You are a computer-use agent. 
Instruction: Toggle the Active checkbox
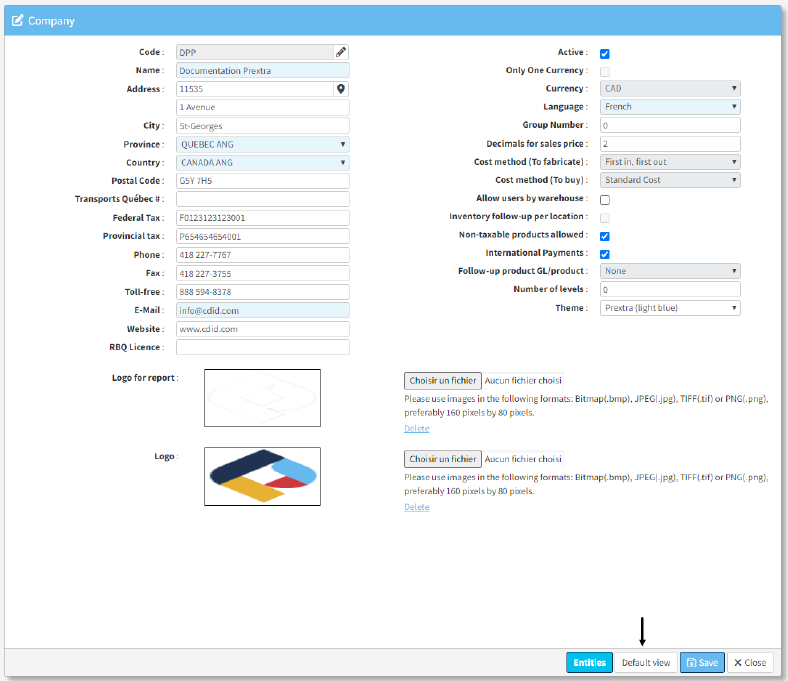pos(605,54)
